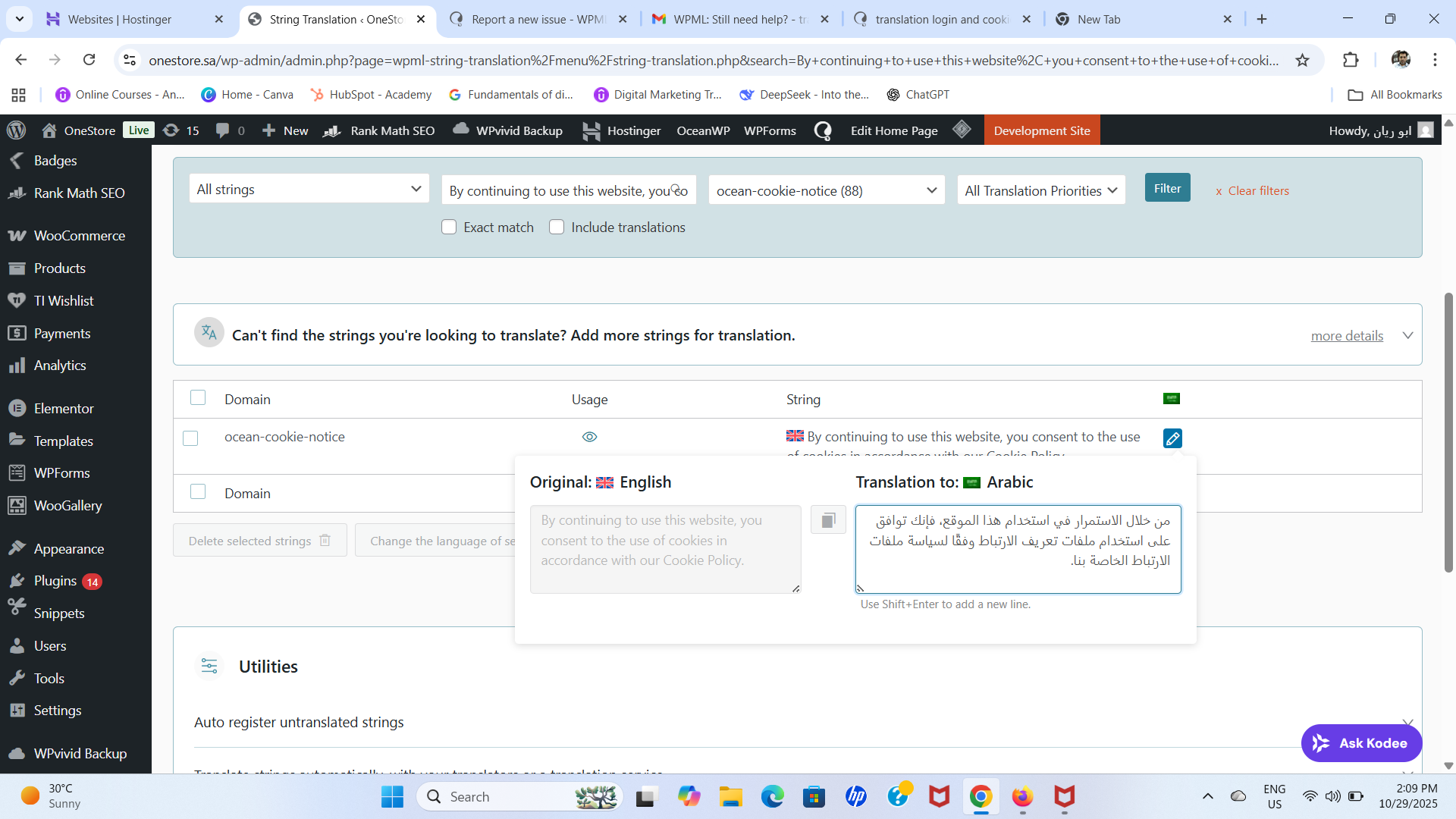This screenshot has height=819, width=1456.
Task: Switch to the Websites Hostinger browser tab
Action: [x=120, y=19]
